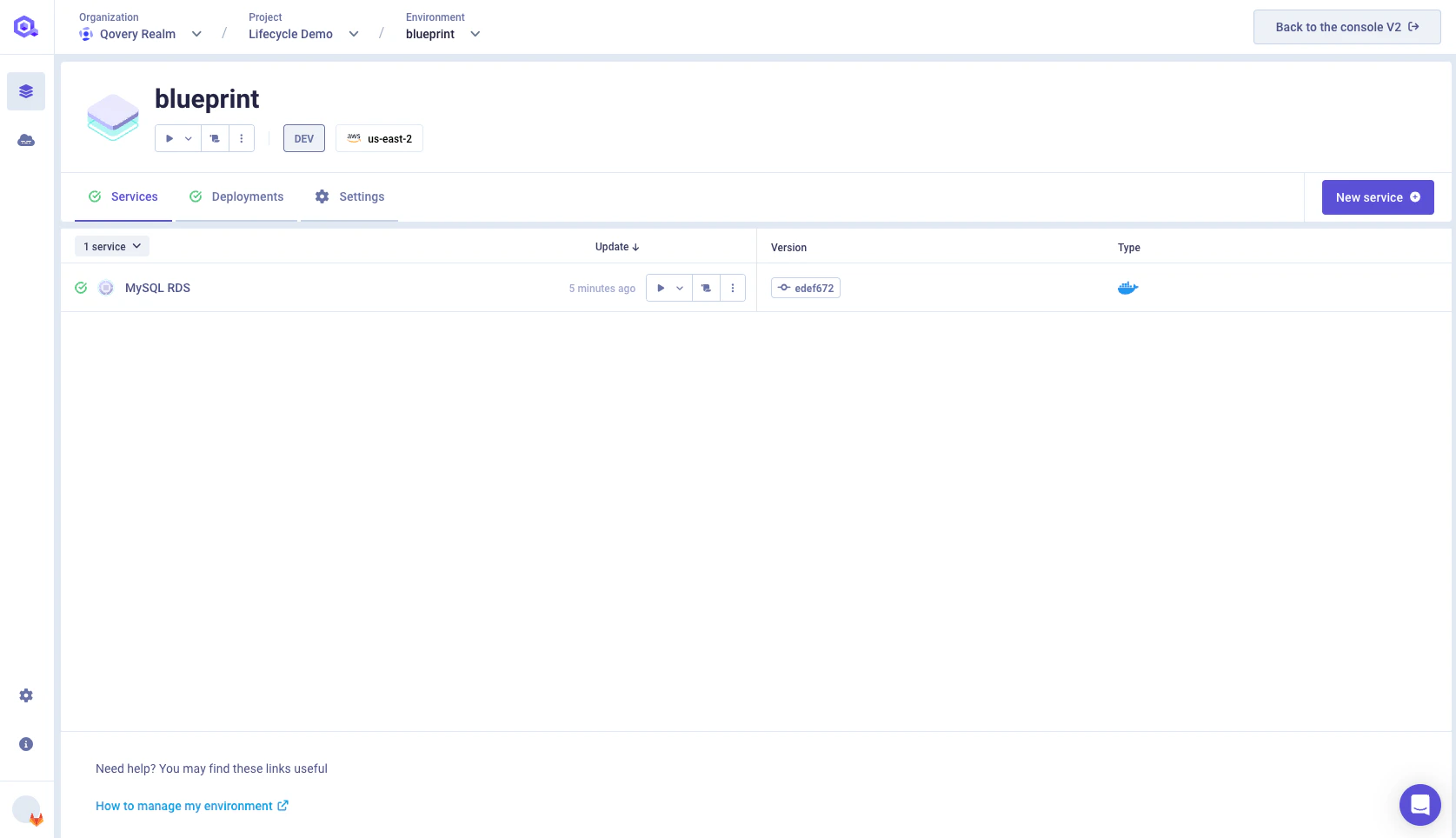Image resolution: width=1456 pixels, height=838 pixels.
Task: Expand the MySQL RDS deploy actions chevron
Action: pos(680,288)
